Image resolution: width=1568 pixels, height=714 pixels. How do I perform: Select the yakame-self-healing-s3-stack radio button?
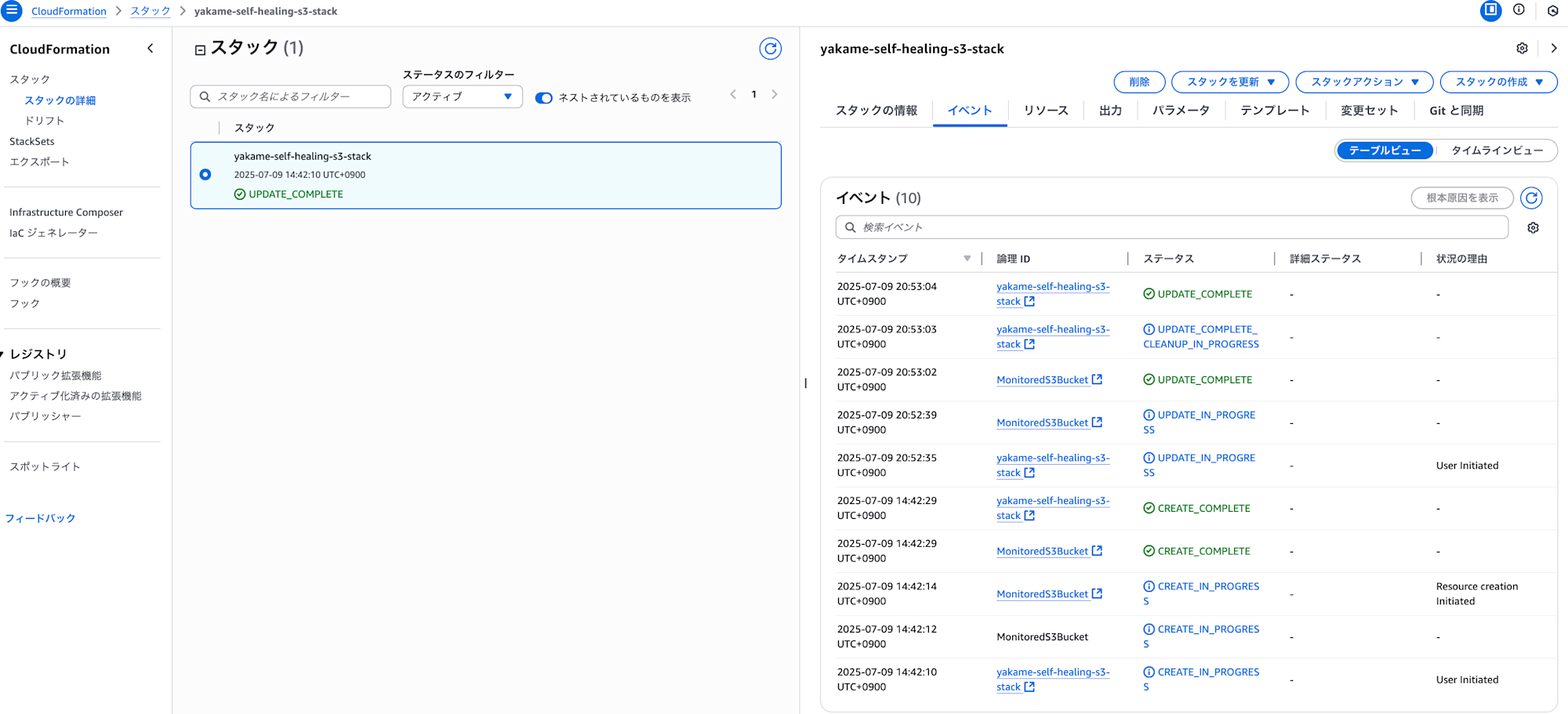[205, 175]
